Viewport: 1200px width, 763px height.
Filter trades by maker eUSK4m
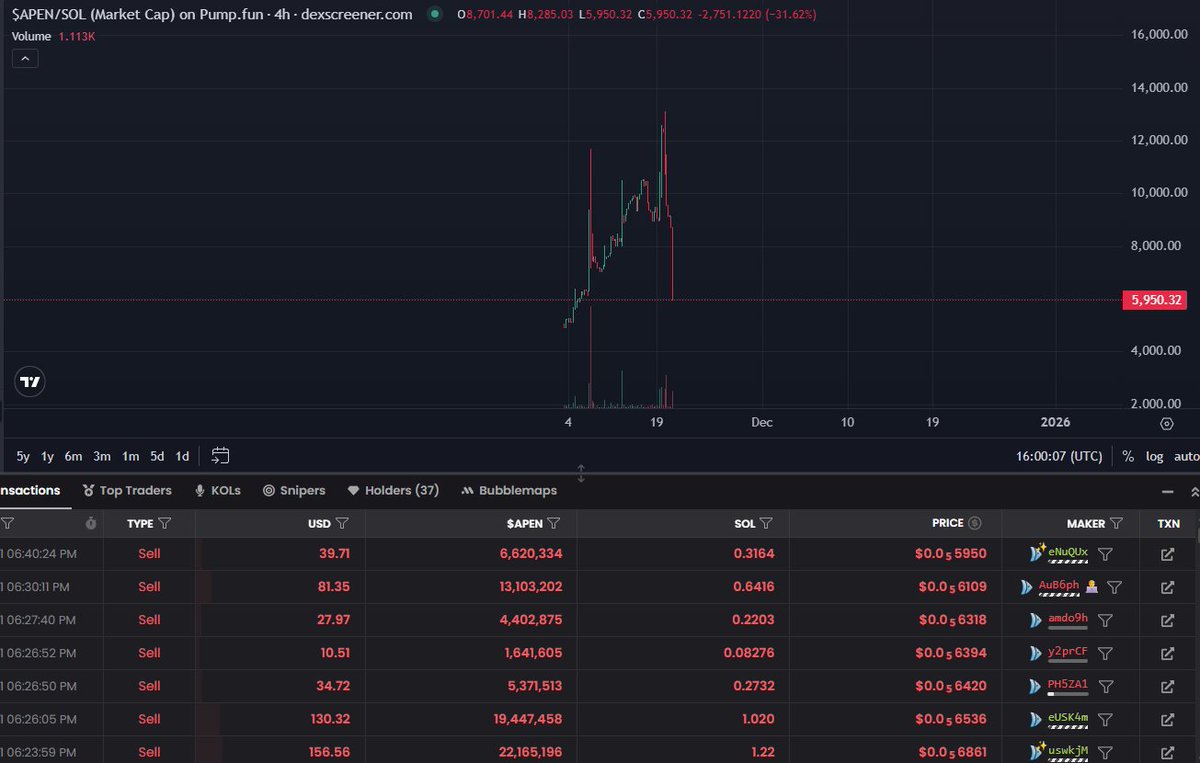[x=1105, y=719]
